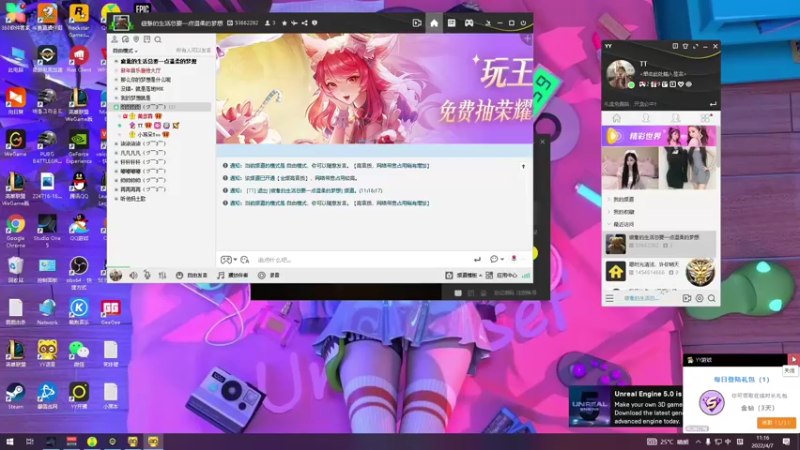Viewport: 800px width, 450px height.
Task: Open the gamepad emoji icon beside chat input
Action: 226,260
